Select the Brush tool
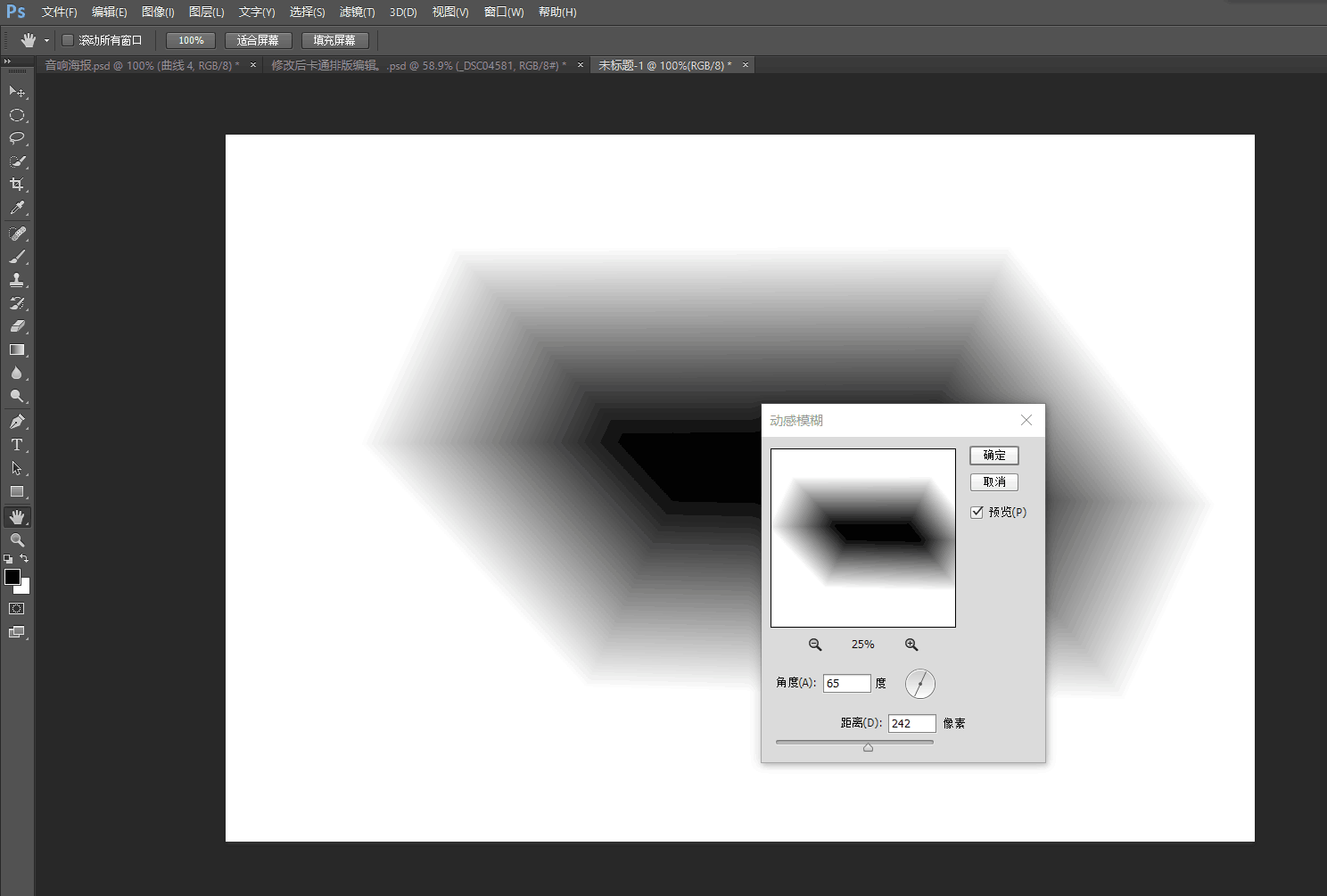 (x=16, y=257)
